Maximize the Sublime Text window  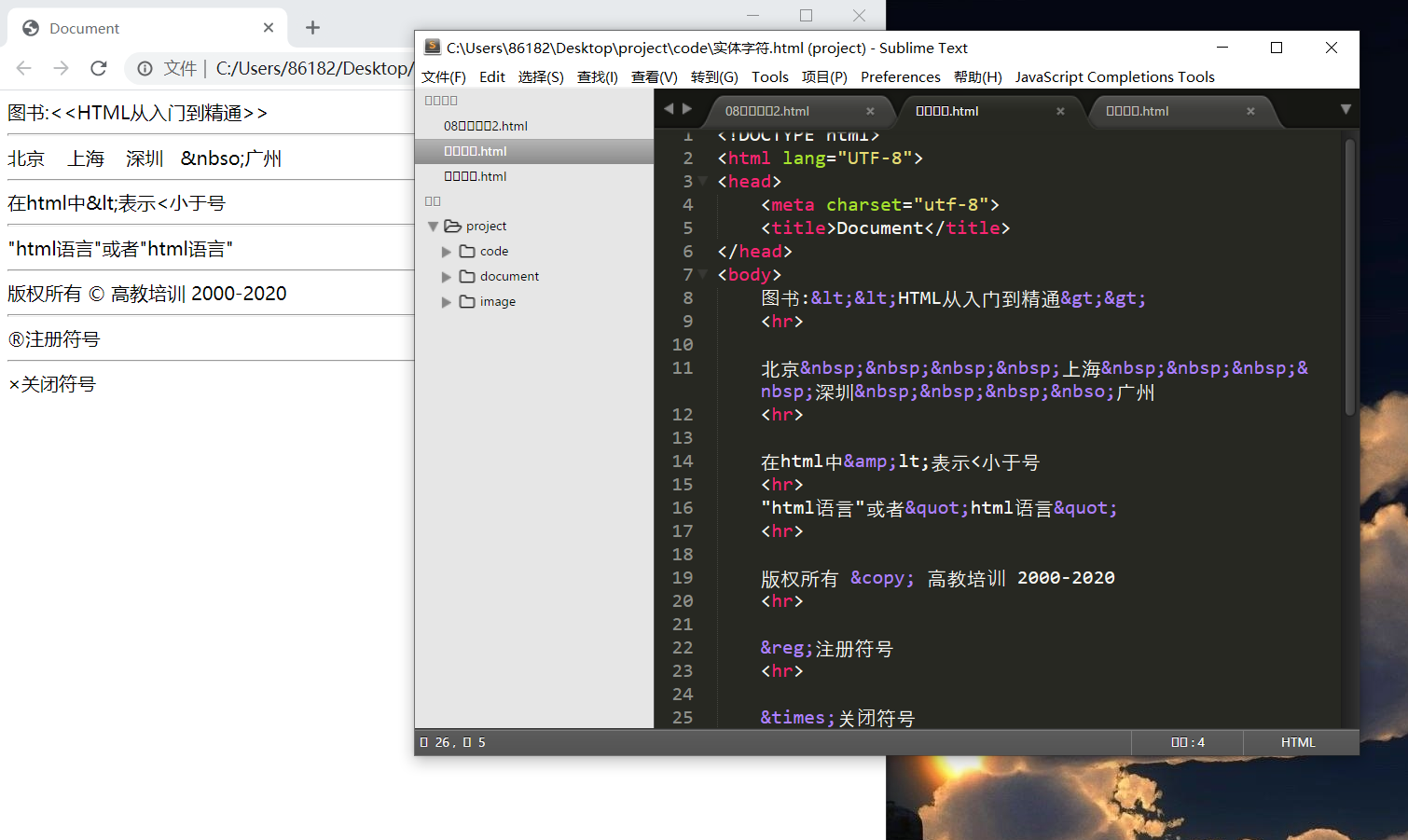[x=1277, y=48]
